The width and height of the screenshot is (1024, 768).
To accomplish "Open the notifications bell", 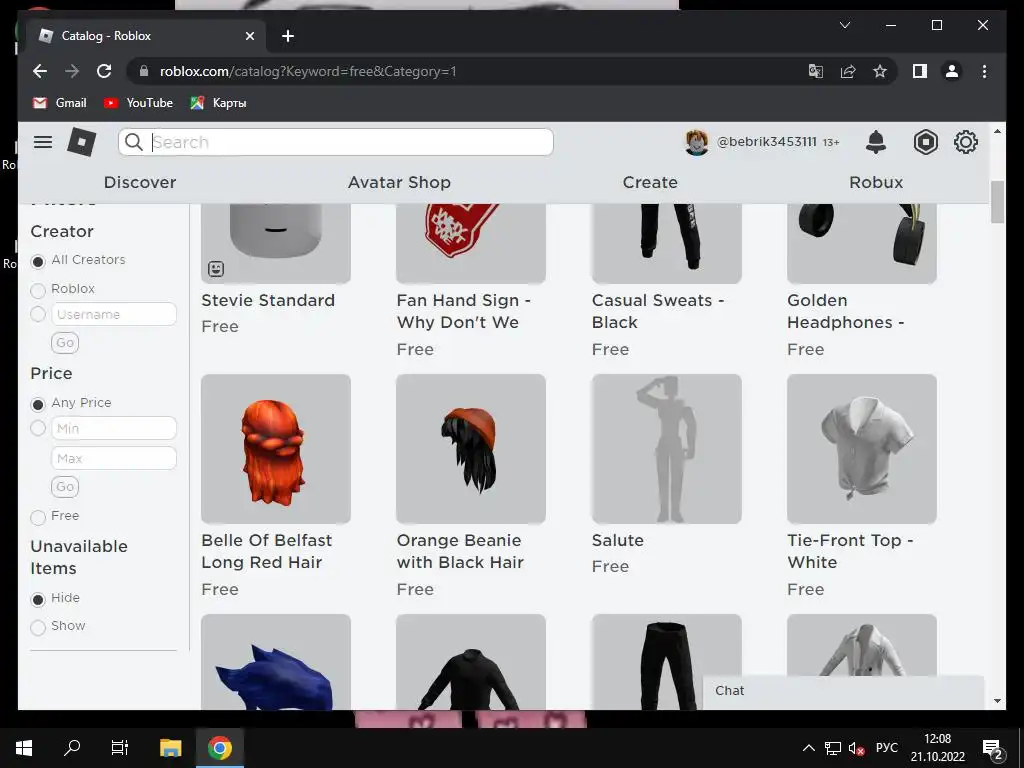I will click(876, 142).
